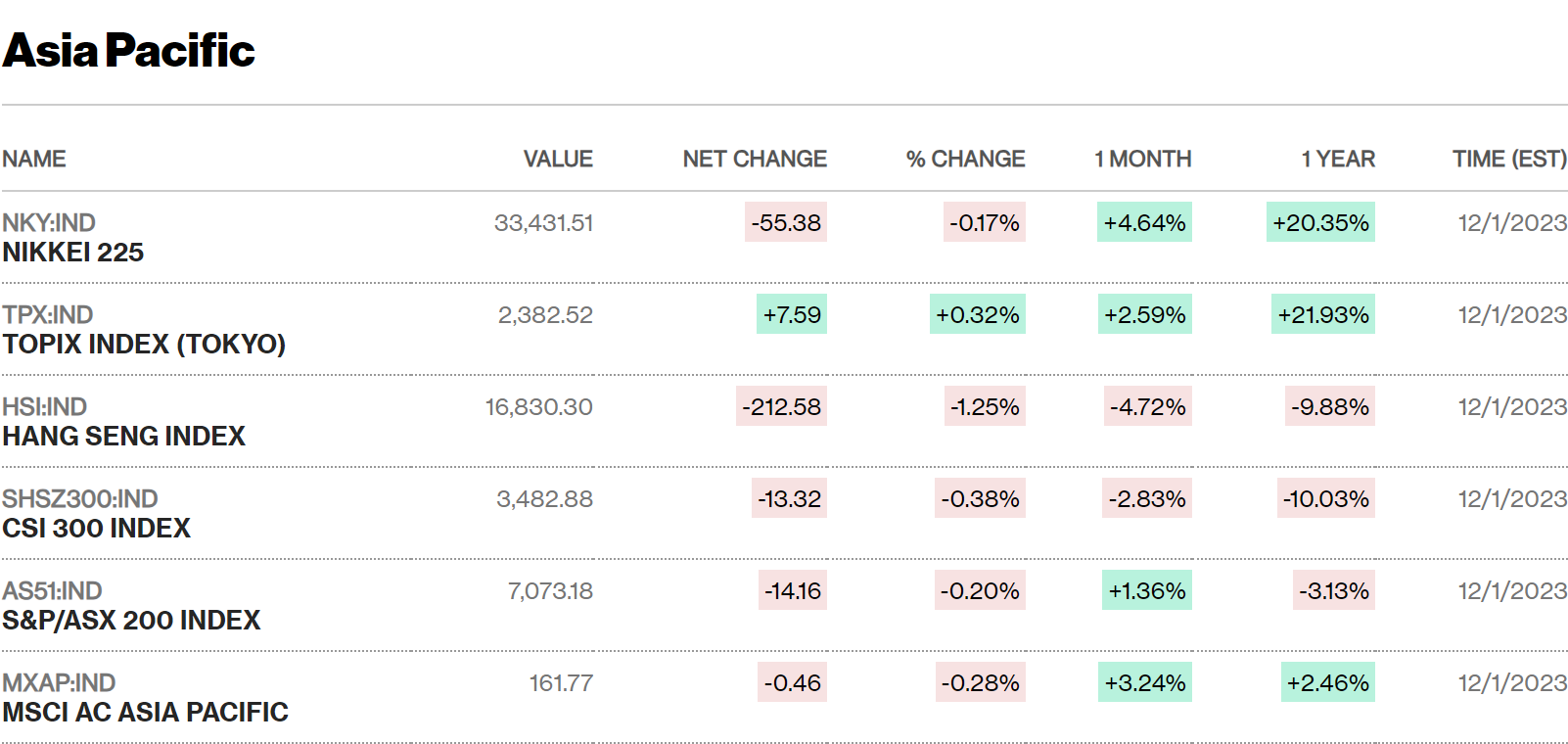Open the NIKKEI 225 index link
The height and width of the screenshot is (744, 1568).
click(73, 253)
